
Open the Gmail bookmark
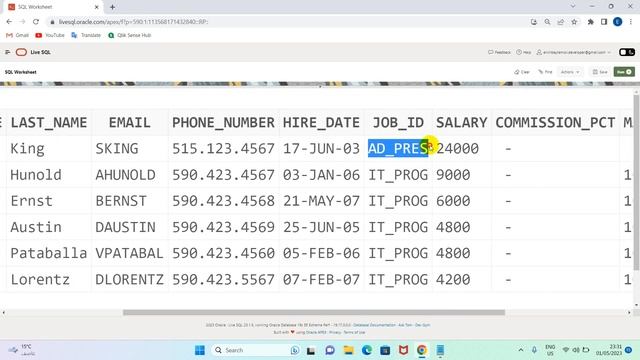pyautogui.click(x=18, y=36)
